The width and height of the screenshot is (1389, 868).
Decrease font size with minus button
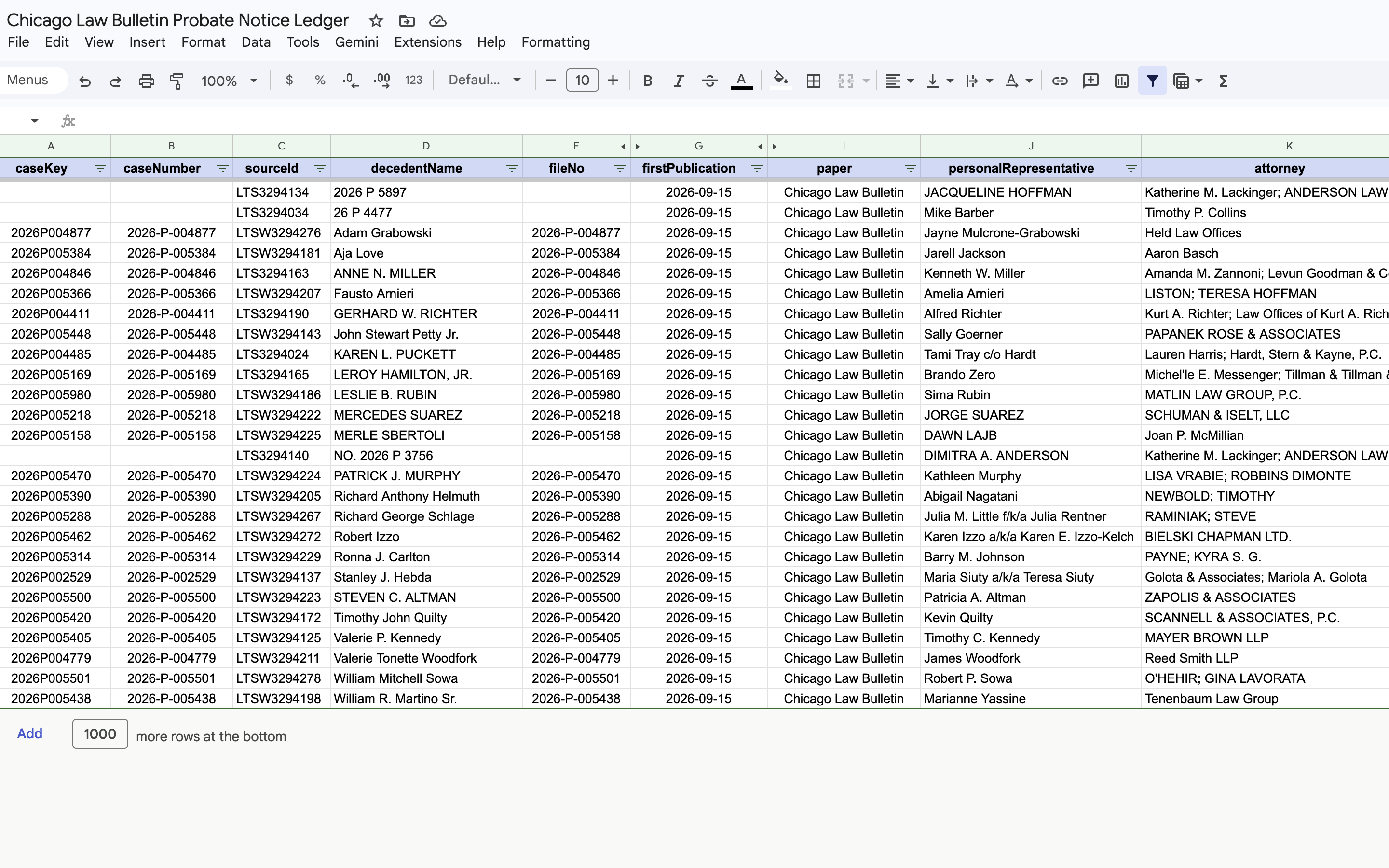tap(551, 81)
